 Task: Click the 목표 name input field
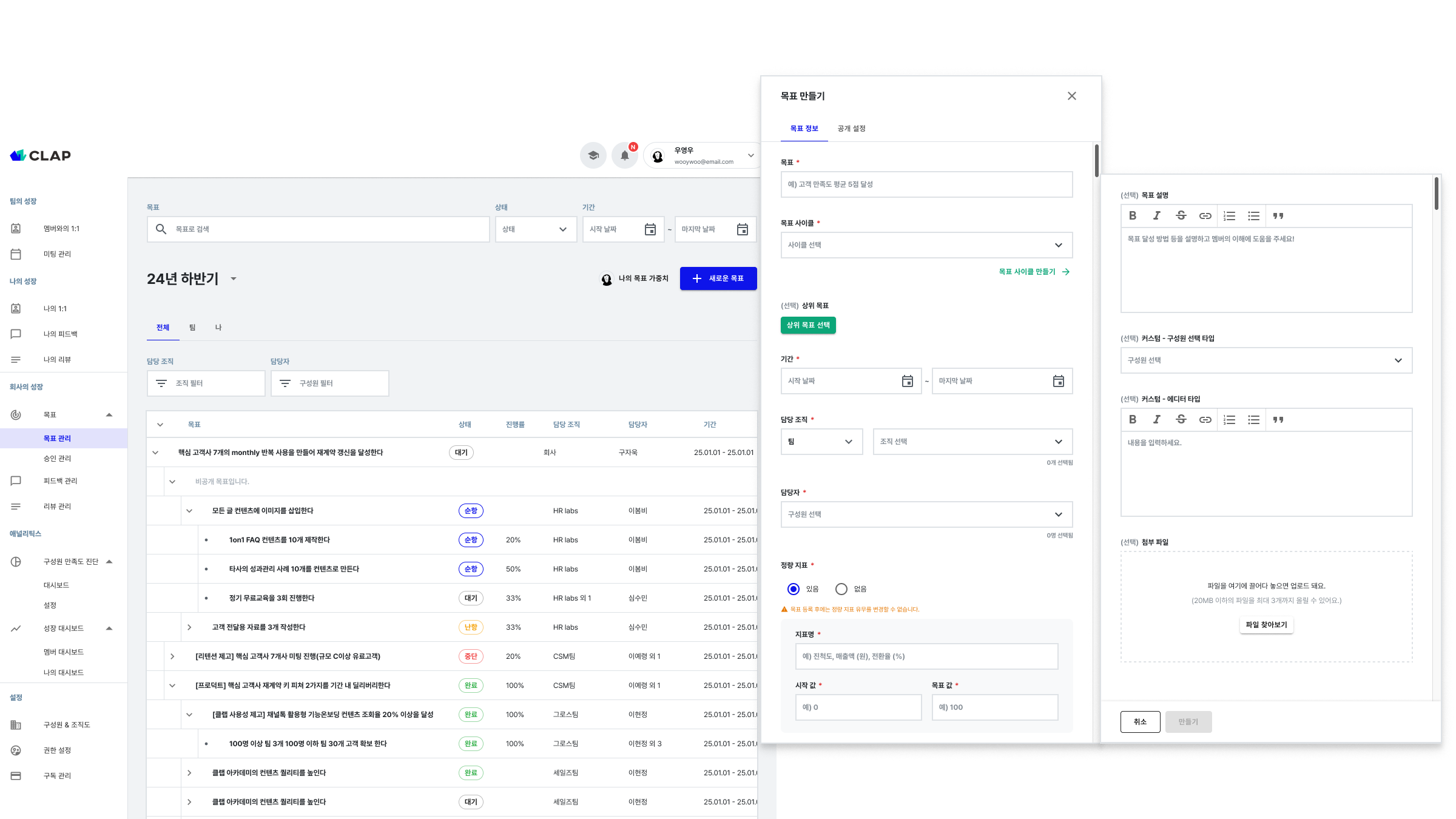click(x=926, y=184)
